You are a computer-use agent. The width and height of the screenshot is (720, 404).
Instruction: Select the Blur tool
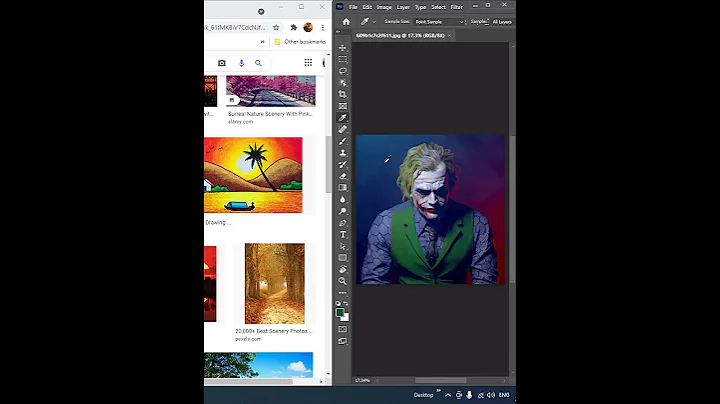pos(343,199)
